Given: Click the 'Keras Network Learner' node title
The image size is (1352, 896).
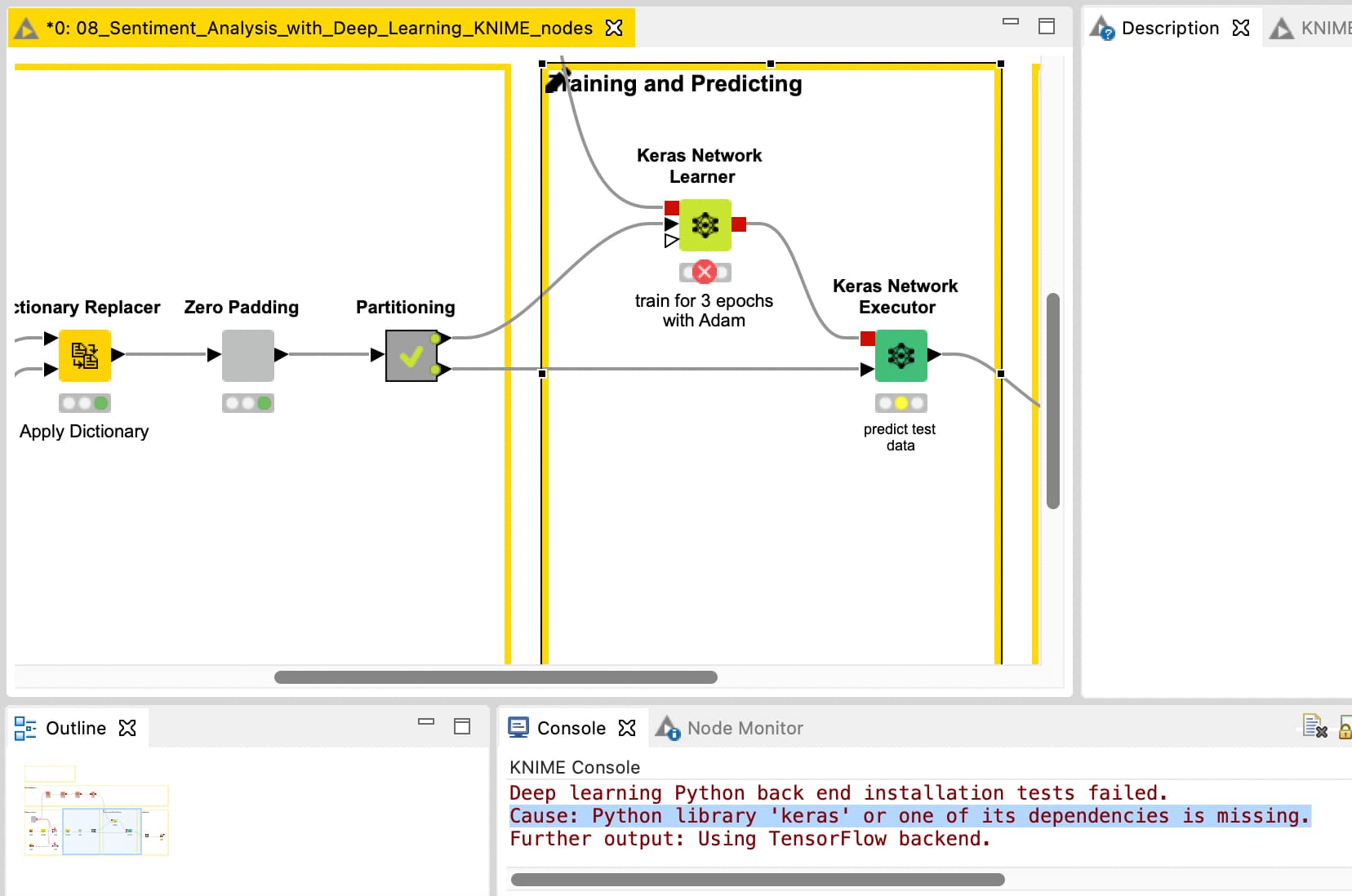Looking at the screenshot, I should [x=700, y=166].
